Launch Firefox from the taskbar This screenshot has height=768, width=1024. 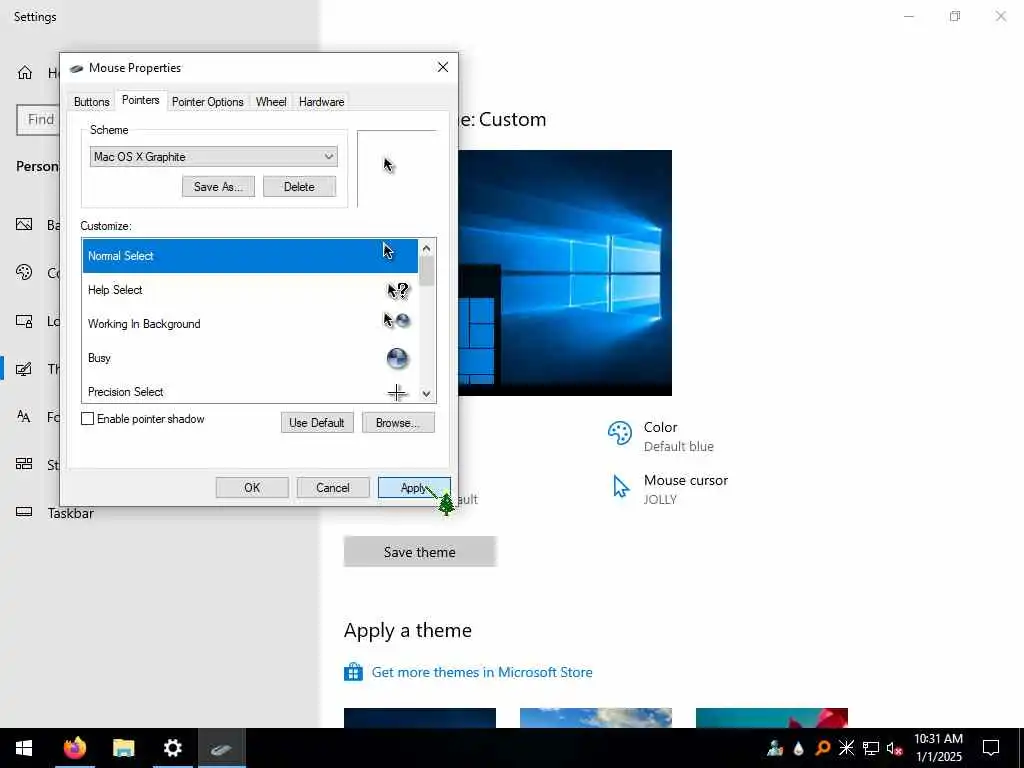[74, 748]
